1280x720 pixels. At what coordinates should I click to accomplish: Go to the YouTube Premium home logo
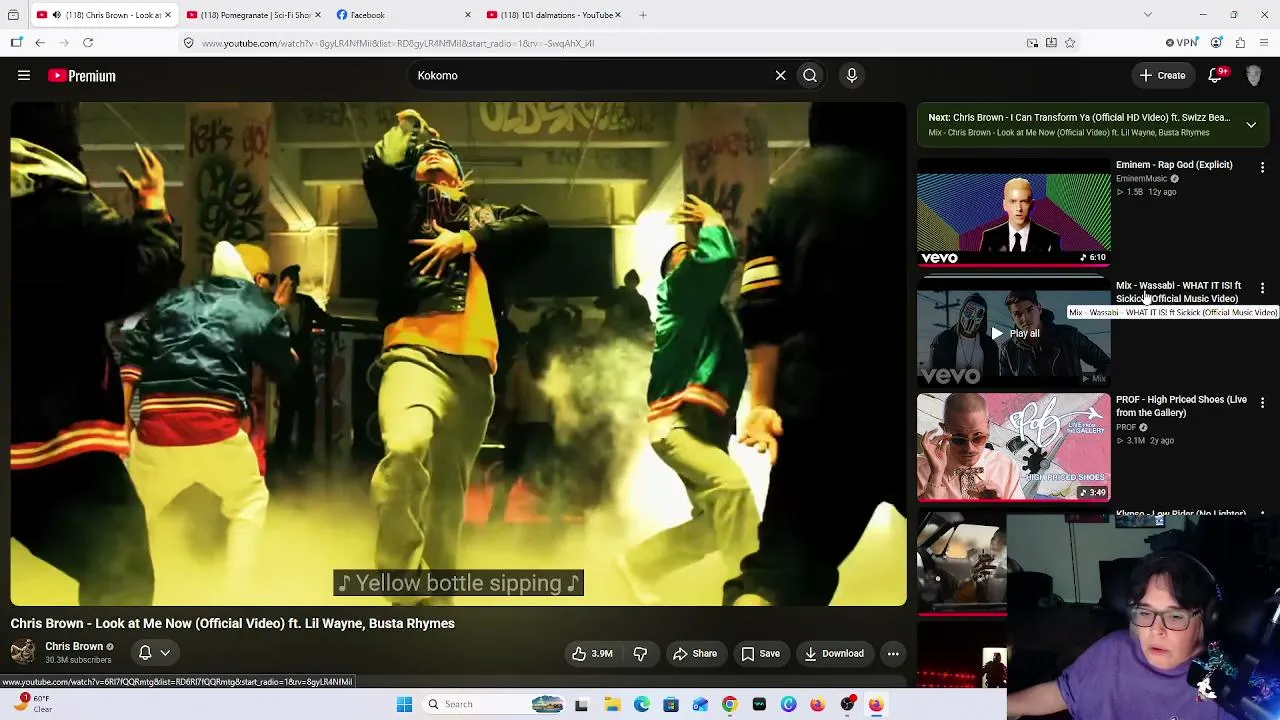click(x=82, y=76)
